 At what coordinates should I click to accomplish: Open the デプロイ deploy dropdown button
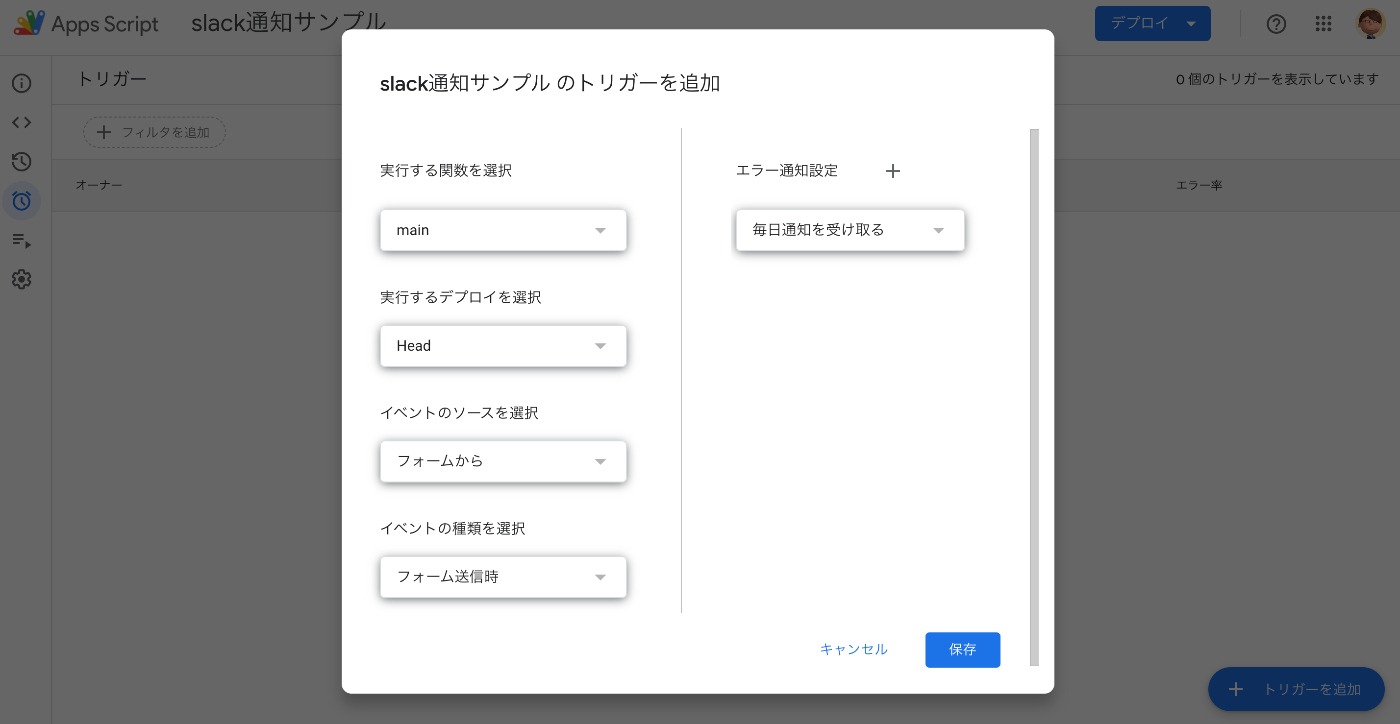tap(1152, 24)
